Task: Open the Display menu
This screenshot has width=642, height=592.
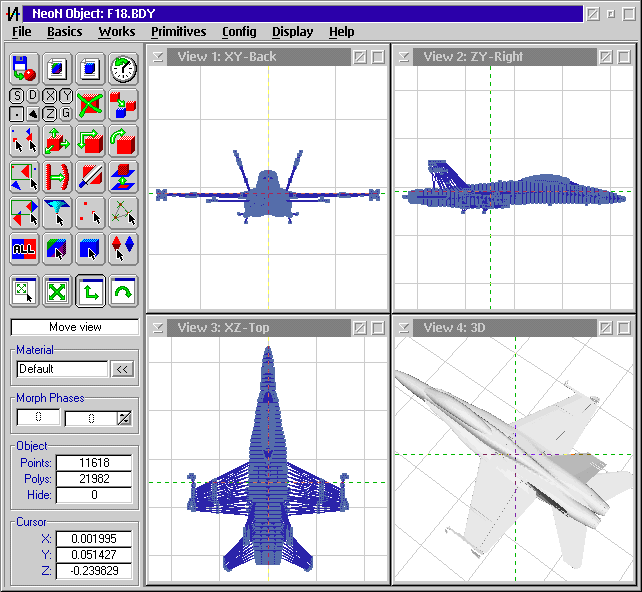Action: tap(292, 32)
